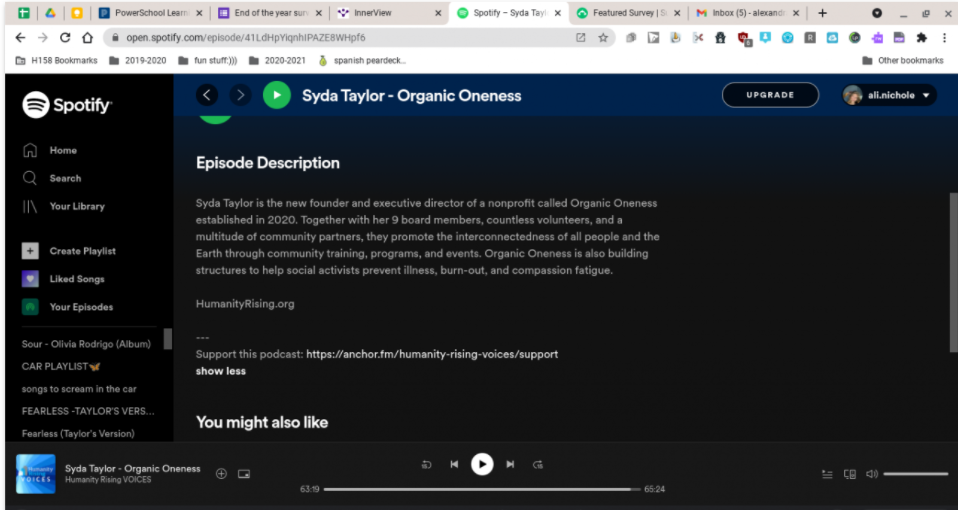Switch to PowerSchool Learning tab
Screen dimensions: 958x510
tap(152, 13)
